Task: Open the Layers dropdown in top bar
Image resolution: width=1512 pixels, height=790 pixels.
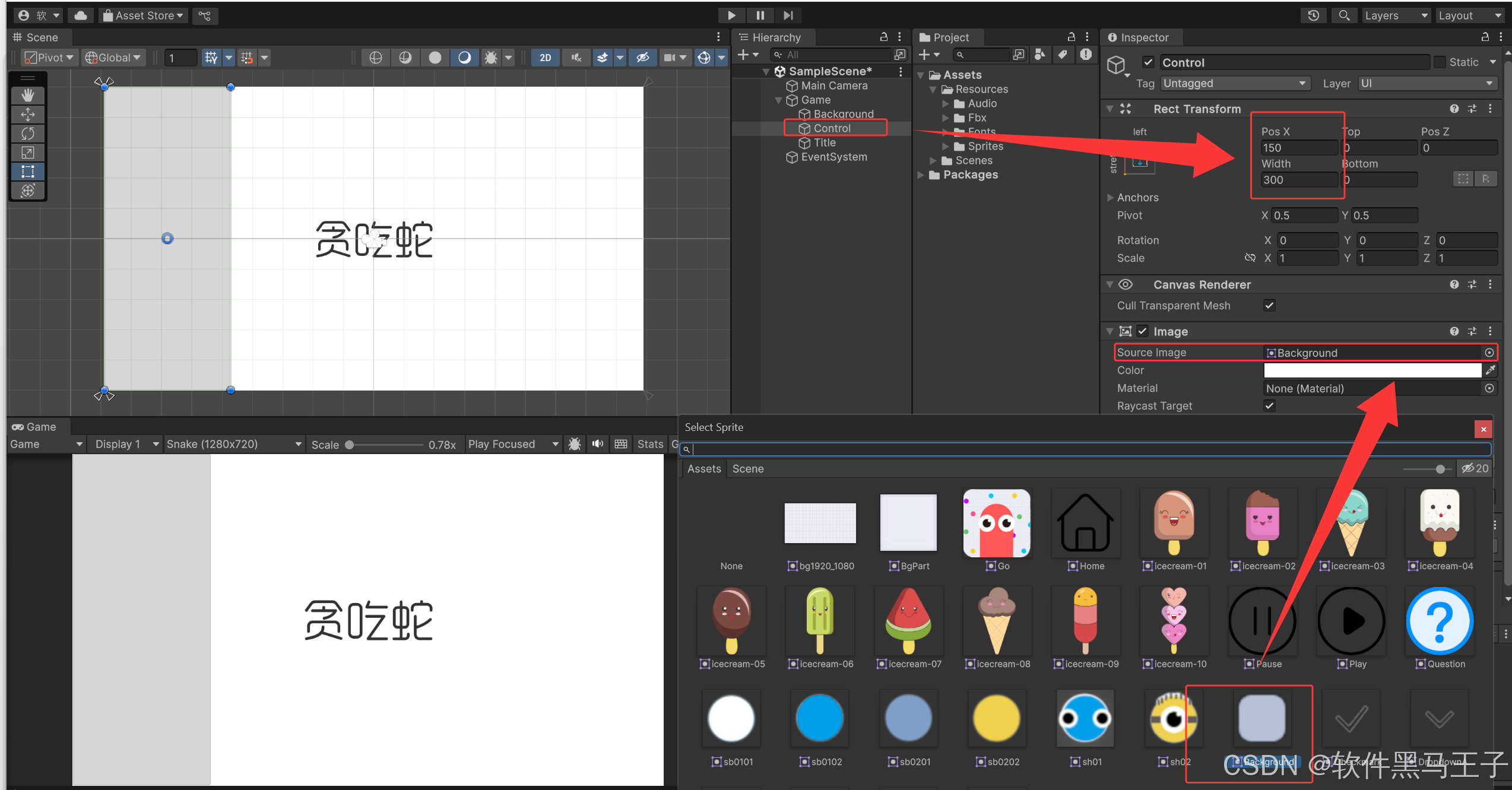Action: point(1395,15)
